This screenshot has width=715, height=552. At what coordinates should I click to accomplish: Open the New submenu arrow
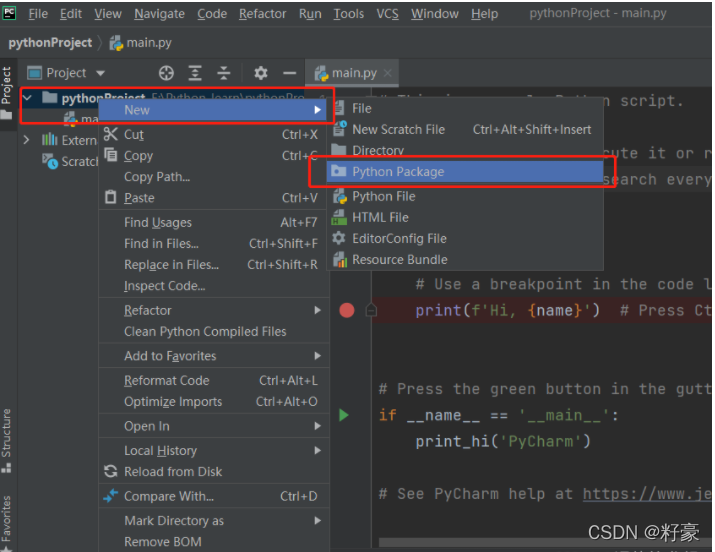coord(317,110)
